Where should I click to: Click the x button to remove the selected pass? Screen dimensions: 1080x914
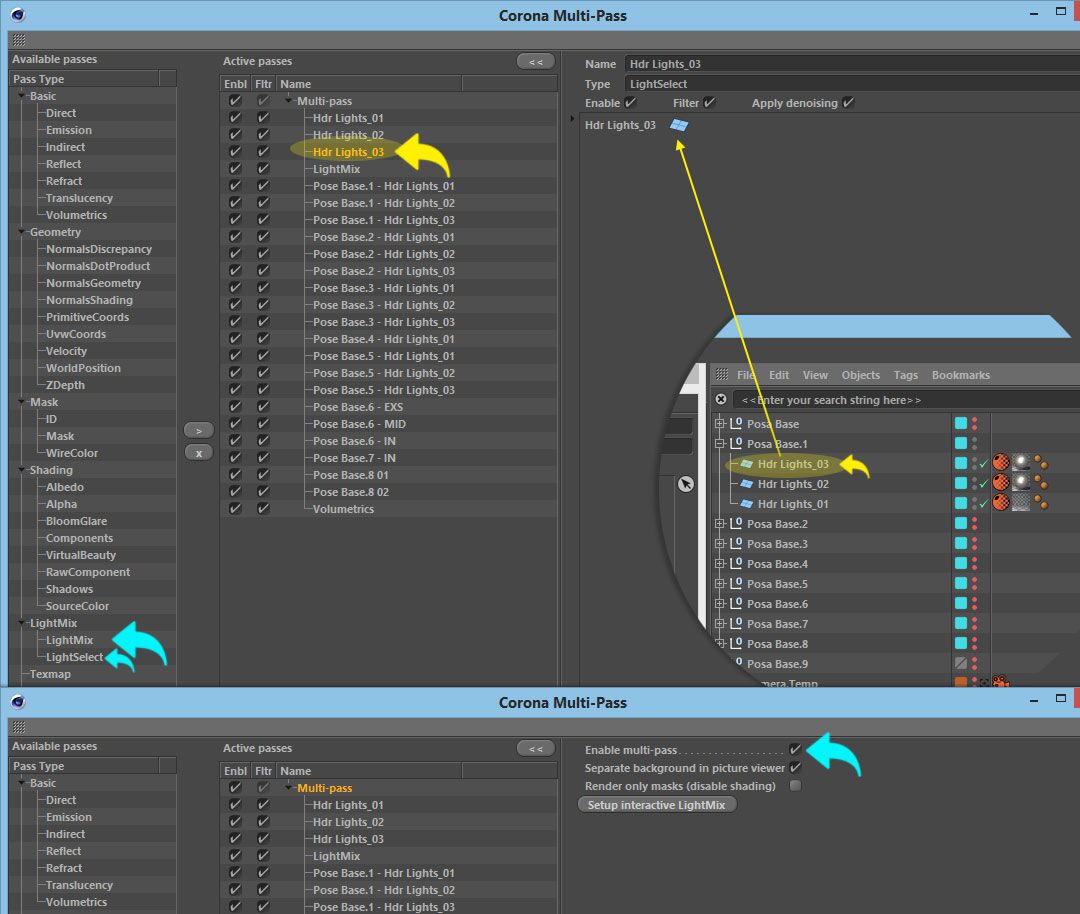click(x=199, y=453)
